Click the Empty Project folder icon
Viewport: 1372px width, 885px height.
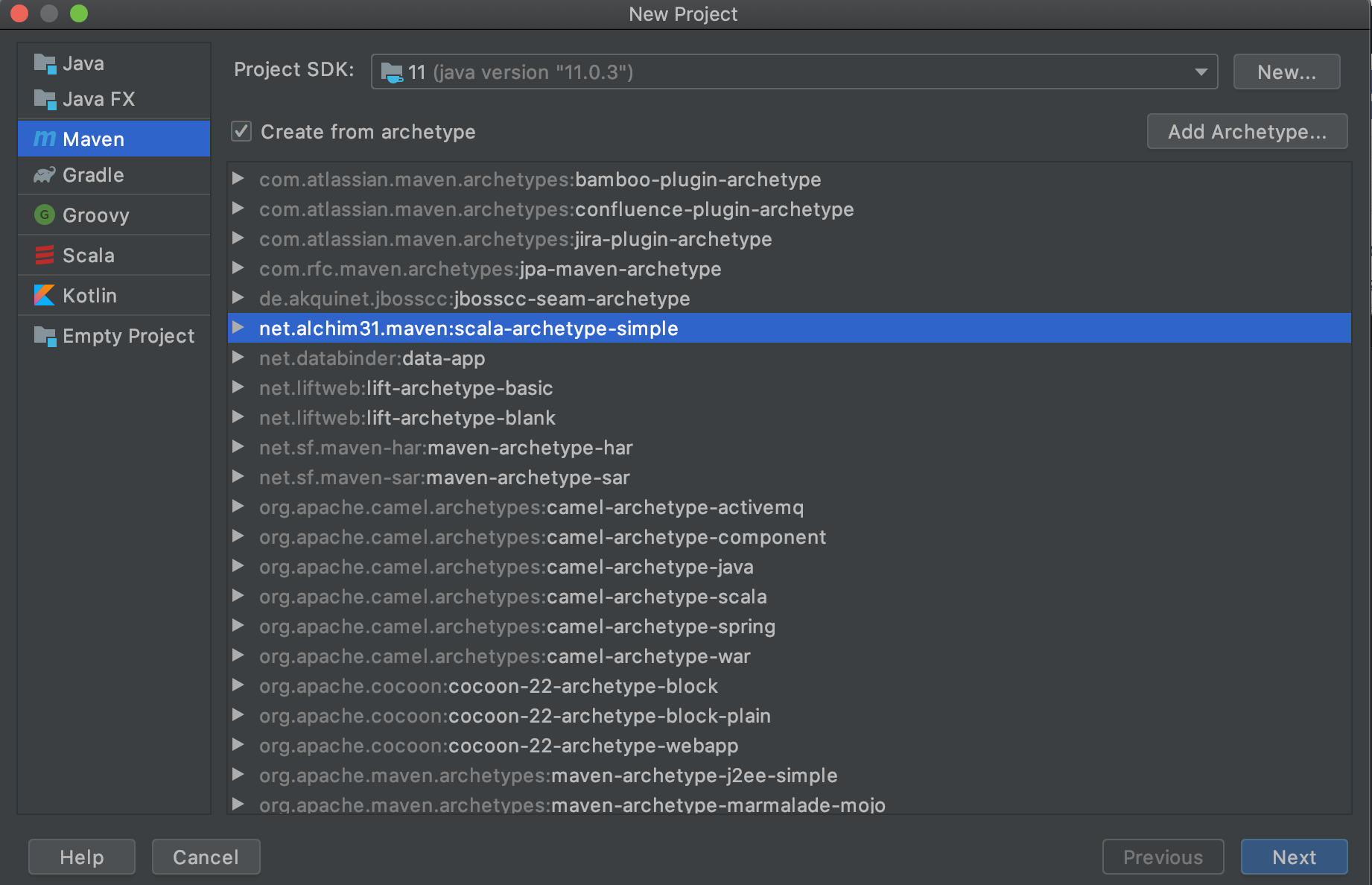(45, 336)
